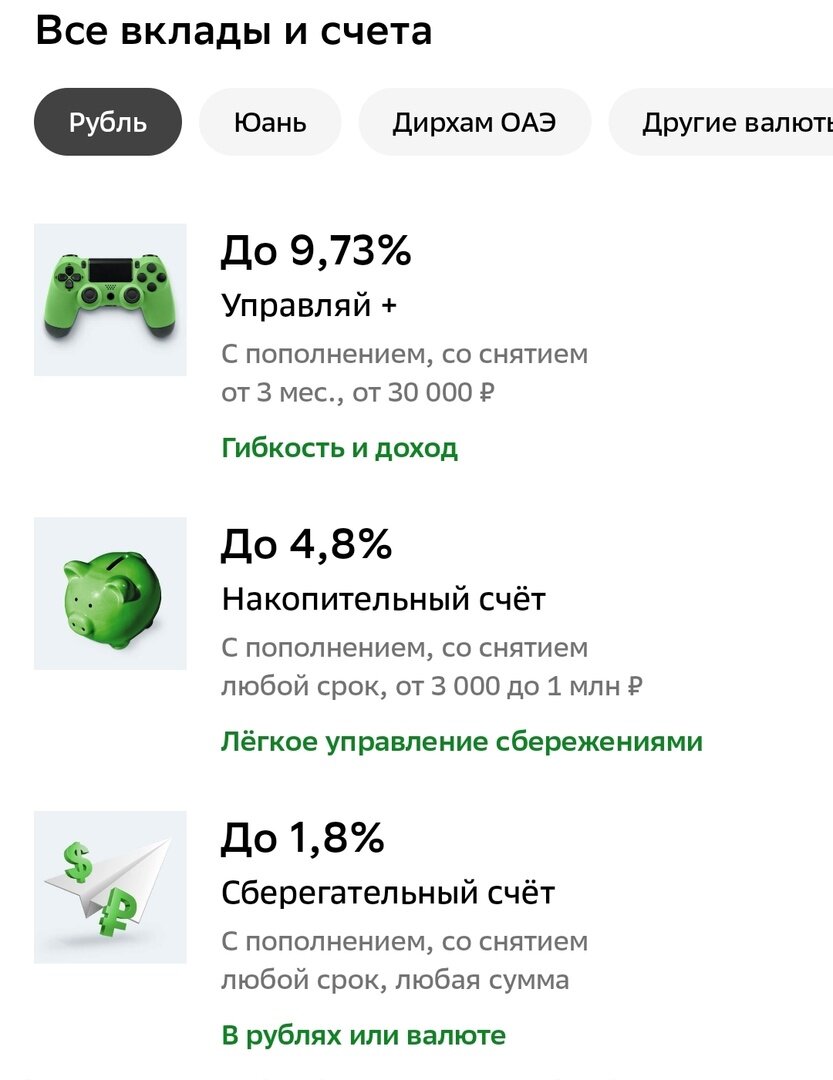The height and width of the screenshot is (1080, 833).
Task: Select the Рубль currency filter
Action: click(106, 120)
